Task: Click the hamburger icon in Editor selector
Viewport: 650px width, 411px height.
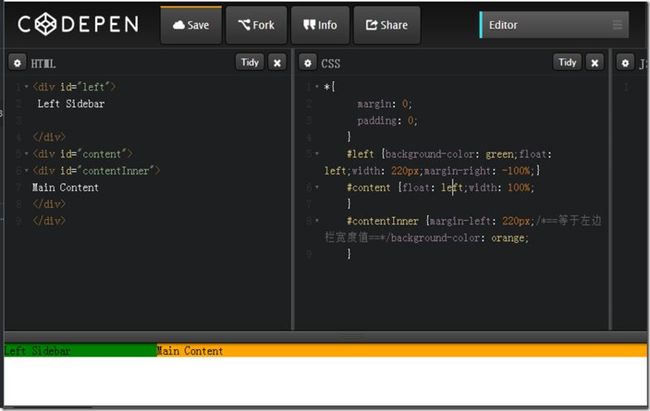Action: pyautogui.click(x=617, y=25)
